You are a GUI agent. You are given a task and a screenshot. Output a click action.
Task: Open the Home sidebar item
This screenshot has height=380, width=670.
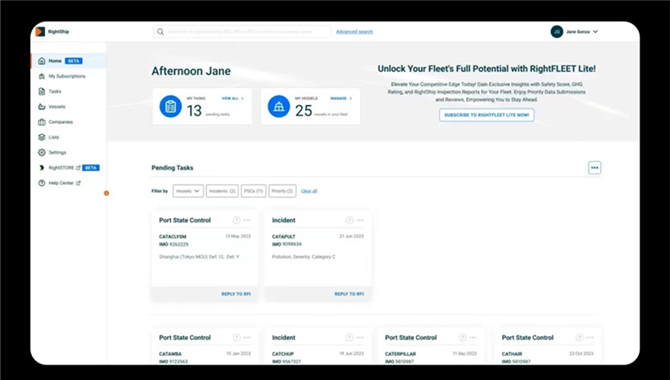coord(69,61)
